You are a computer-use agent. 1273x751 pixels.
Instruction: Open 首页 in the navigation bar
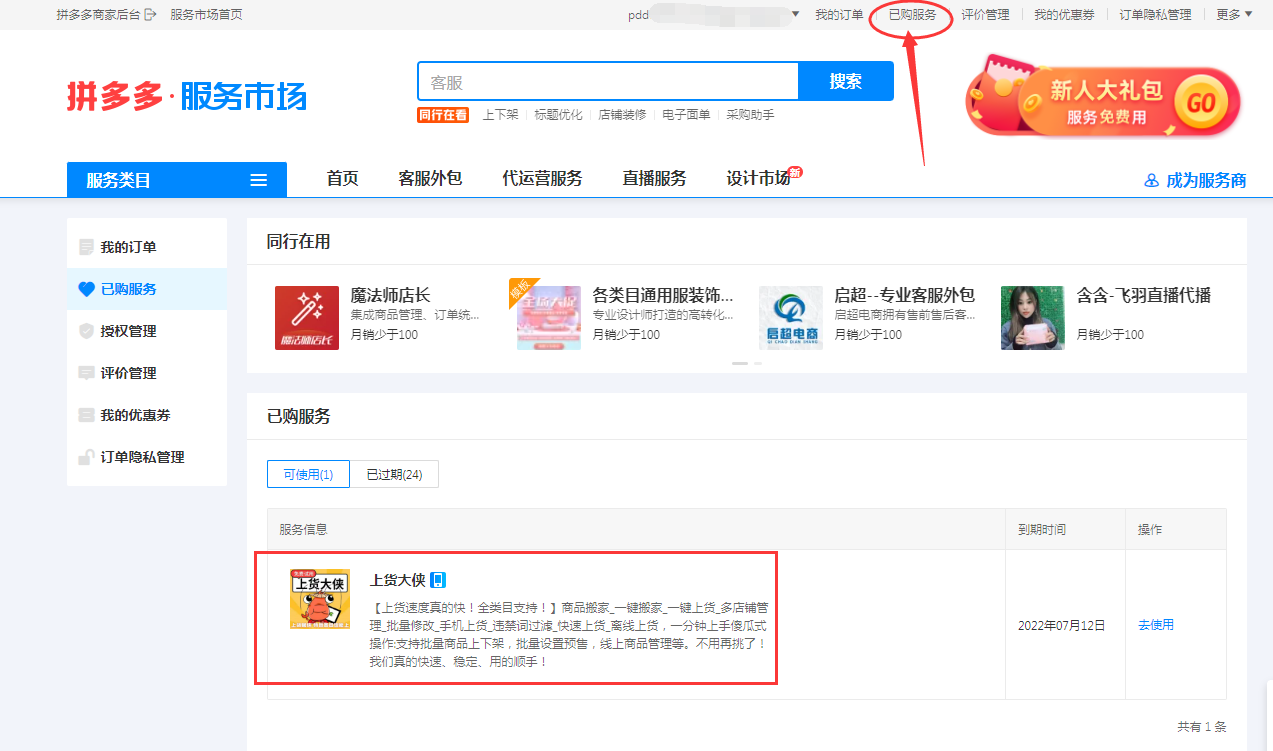pos(342,179)
